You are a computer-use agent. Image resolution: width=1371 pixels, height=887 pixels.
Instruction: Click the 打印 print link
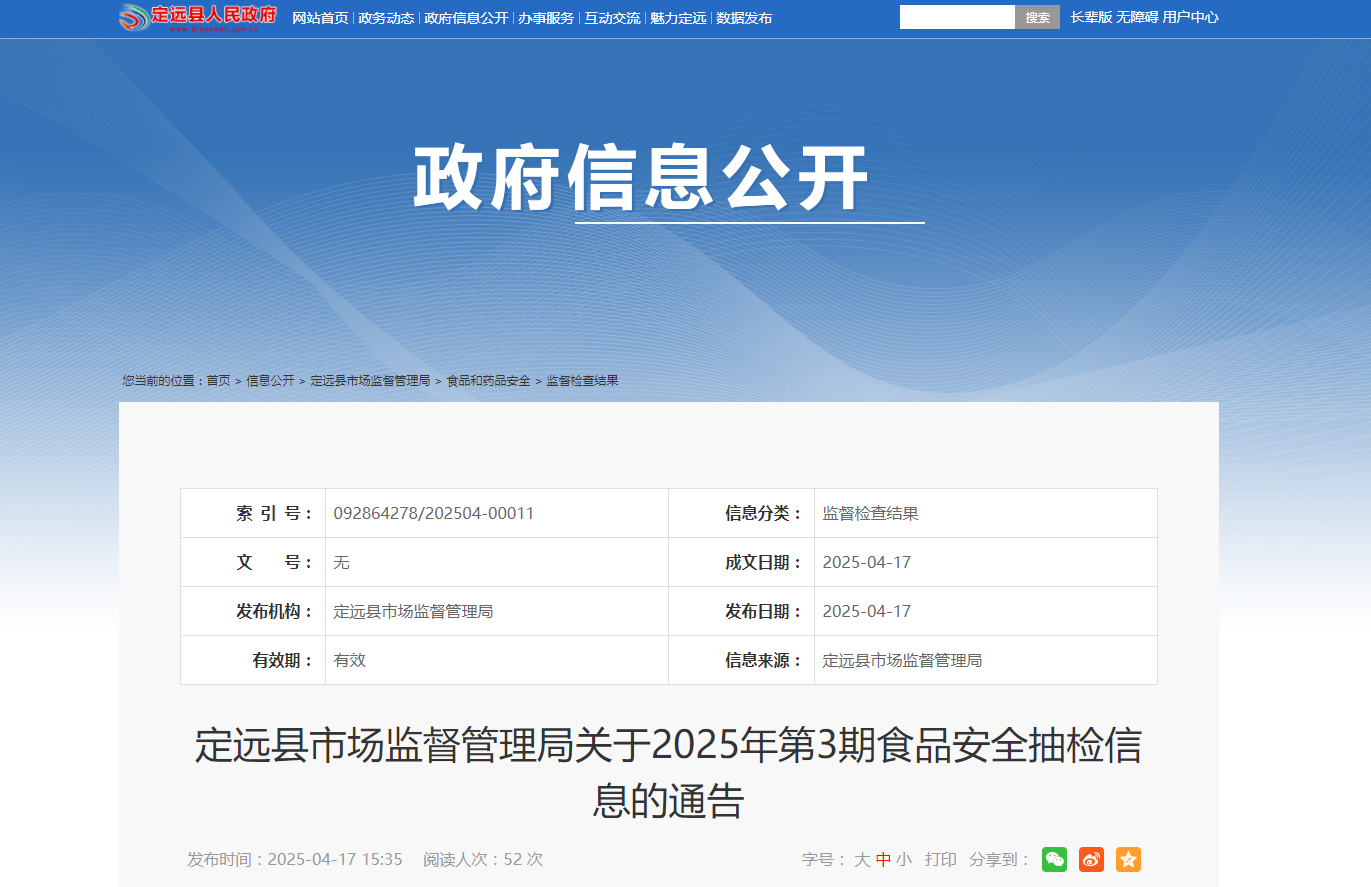[941, 859]
